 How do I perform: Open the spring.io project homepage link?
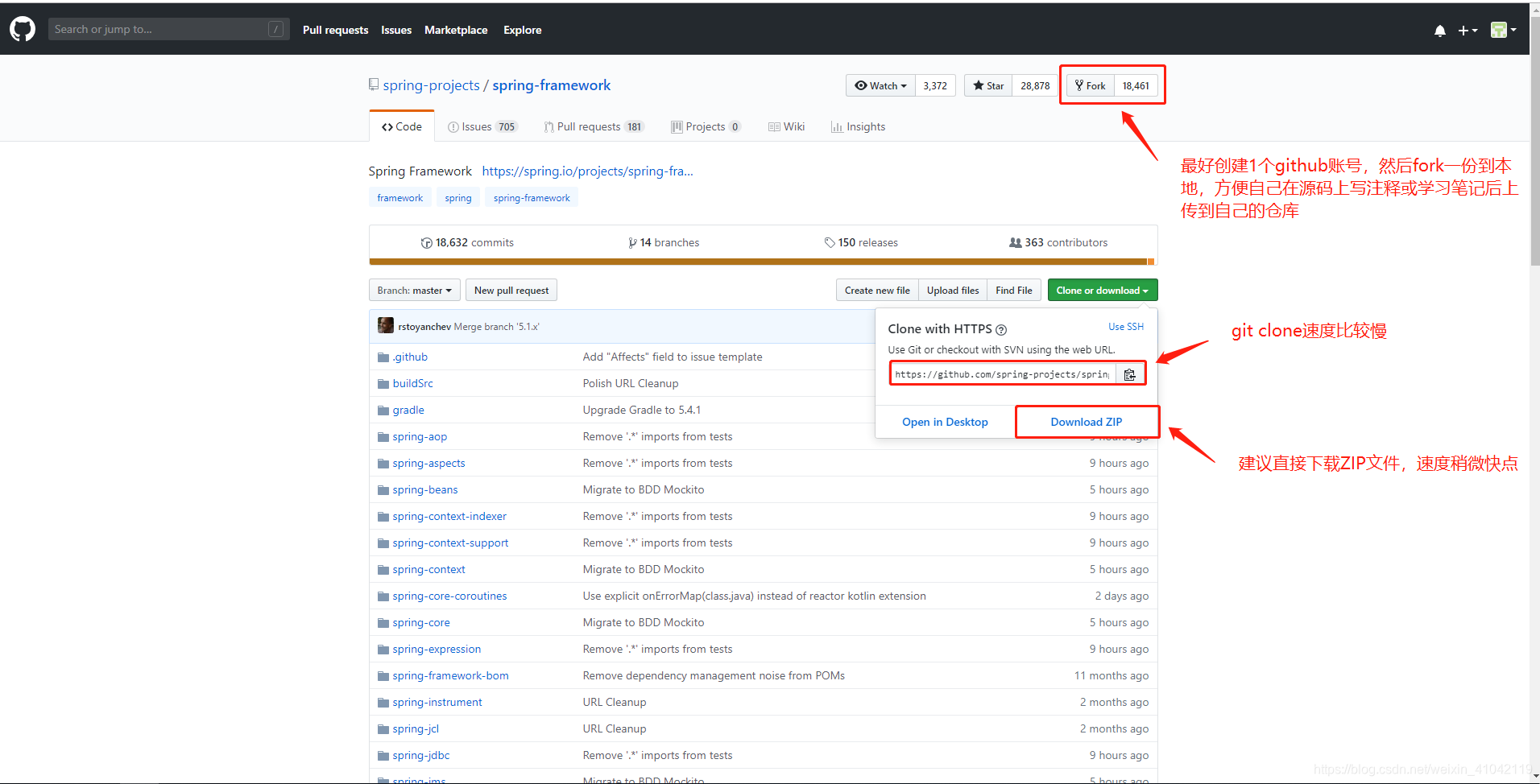[x=587, y=171]
